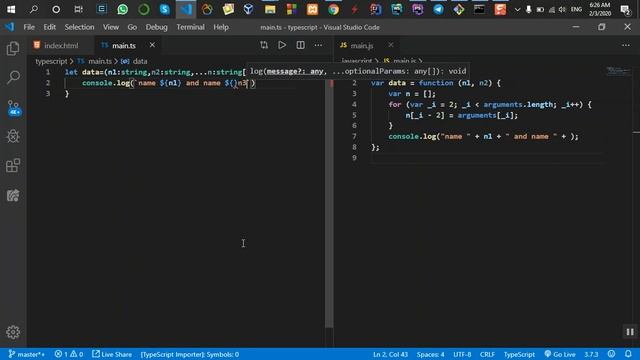The width and height of the screenshot is (640, 360).
Task: Open the Windows Action Center notification icon
Action: point(625,9)
